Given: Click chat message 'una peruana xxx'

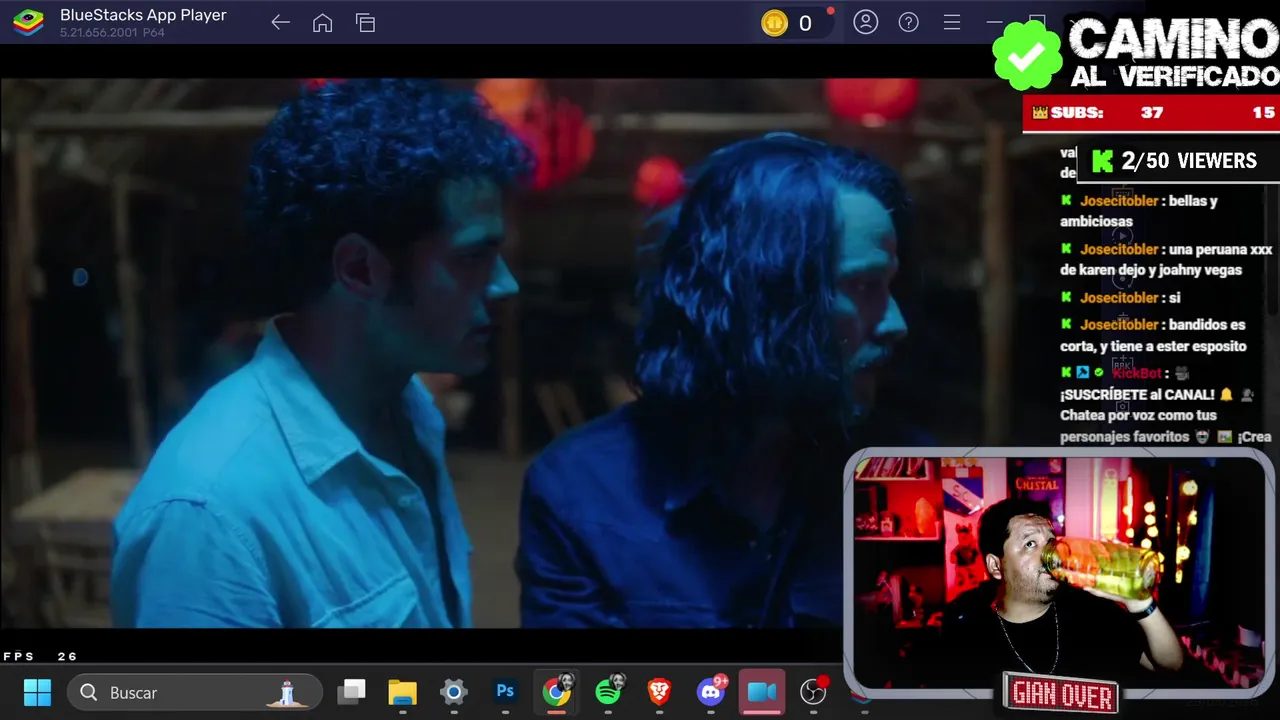Looking at the screenshot, I should [x=1166, y=259].
